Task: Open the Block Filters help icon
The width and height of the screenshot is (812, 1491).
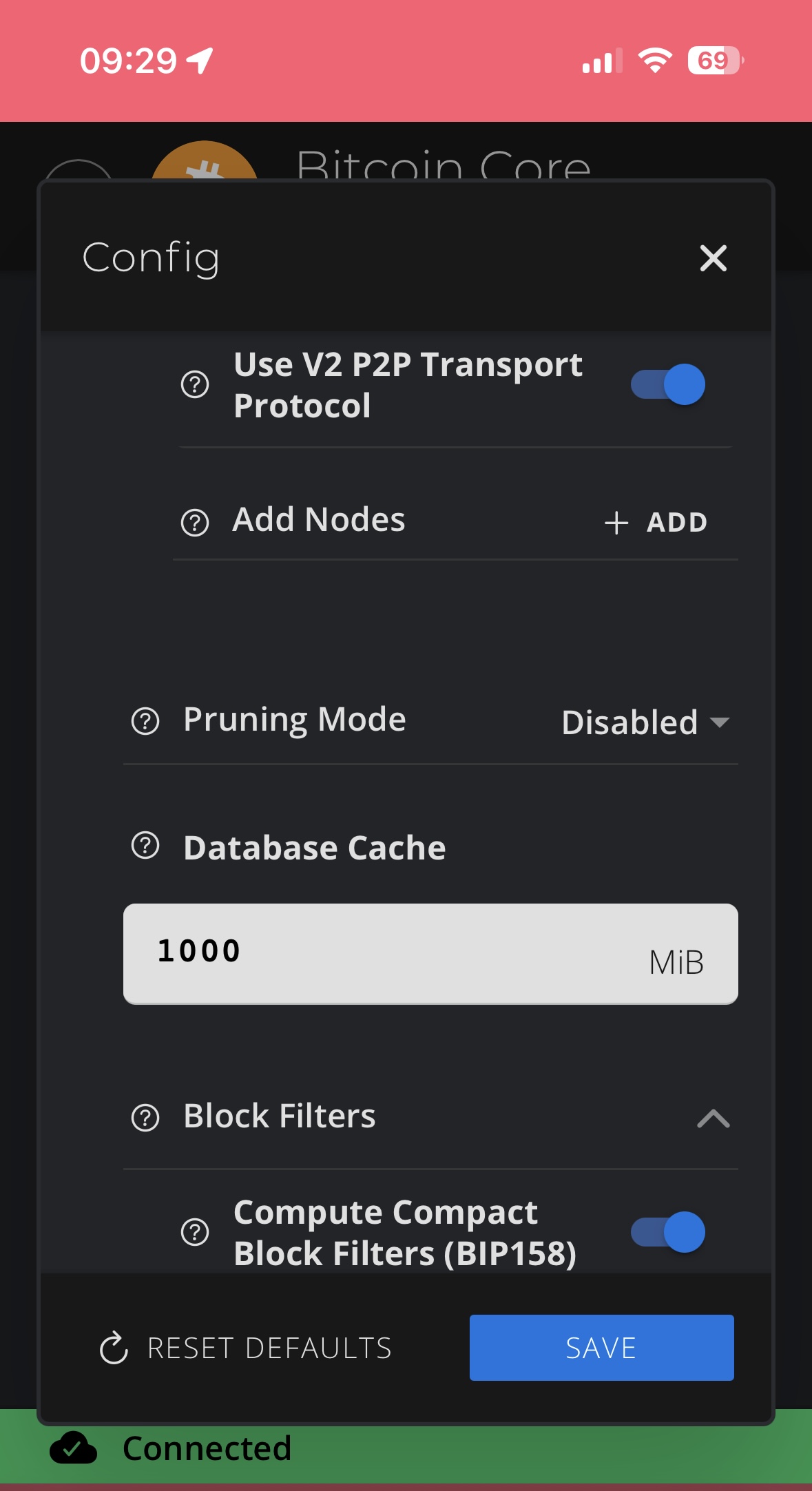Action: (145, 1118)
